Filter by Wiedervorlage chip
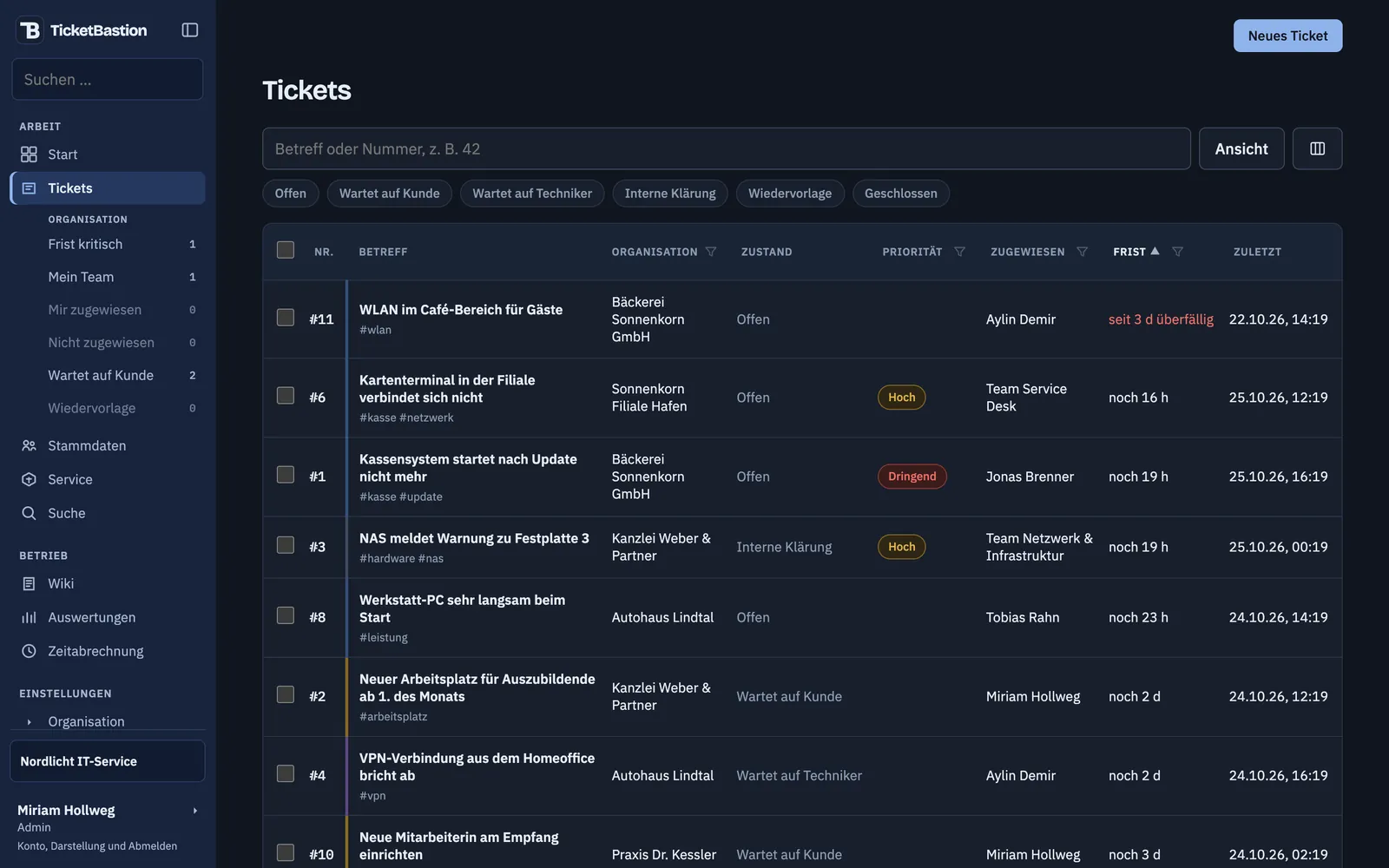This screenshot has width=1389, height=868. (789, 194)
